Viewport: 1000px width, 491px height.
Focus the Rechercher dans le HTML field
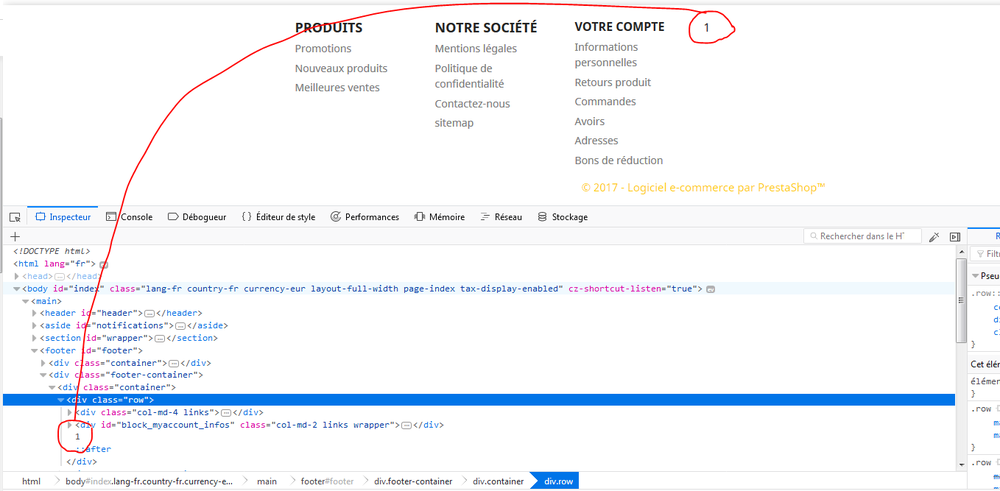click(x=862, y=236)
